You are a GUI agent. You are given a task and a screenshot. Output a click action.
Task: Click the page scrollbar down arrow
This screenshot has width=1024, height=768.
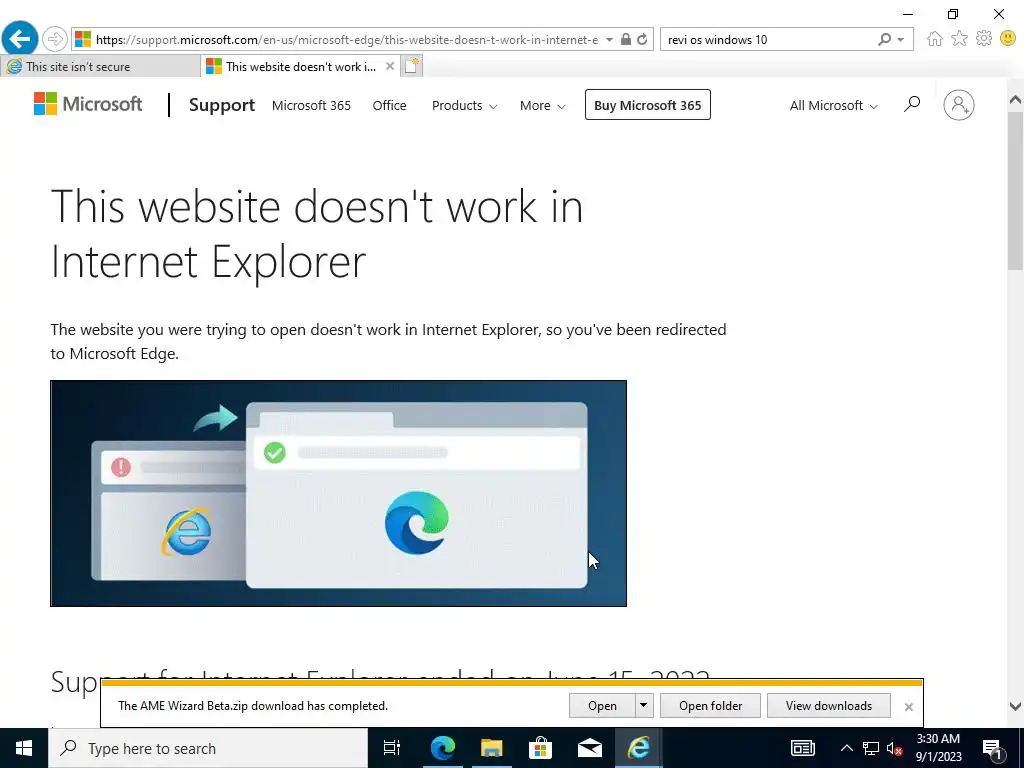1015,706
